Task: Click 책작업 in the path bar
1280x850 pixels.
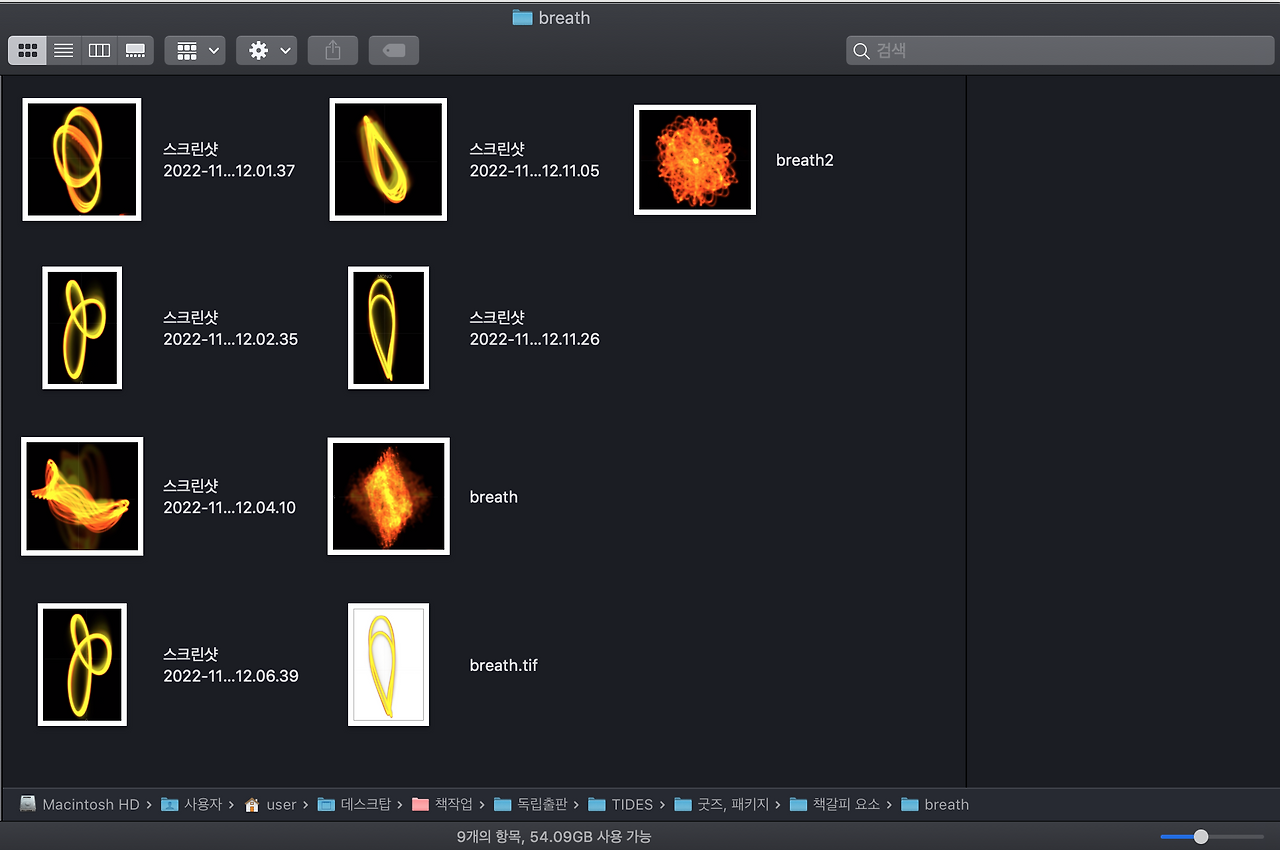Action: click(441, 804)
